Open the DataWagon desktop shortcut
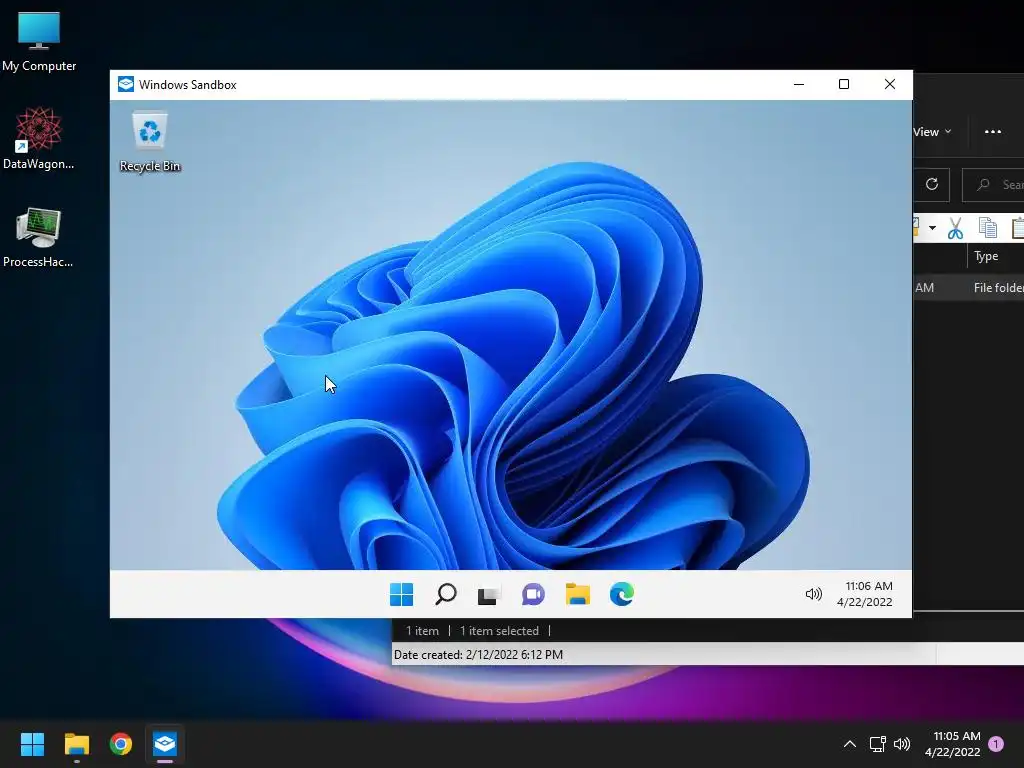 [39, 138]
